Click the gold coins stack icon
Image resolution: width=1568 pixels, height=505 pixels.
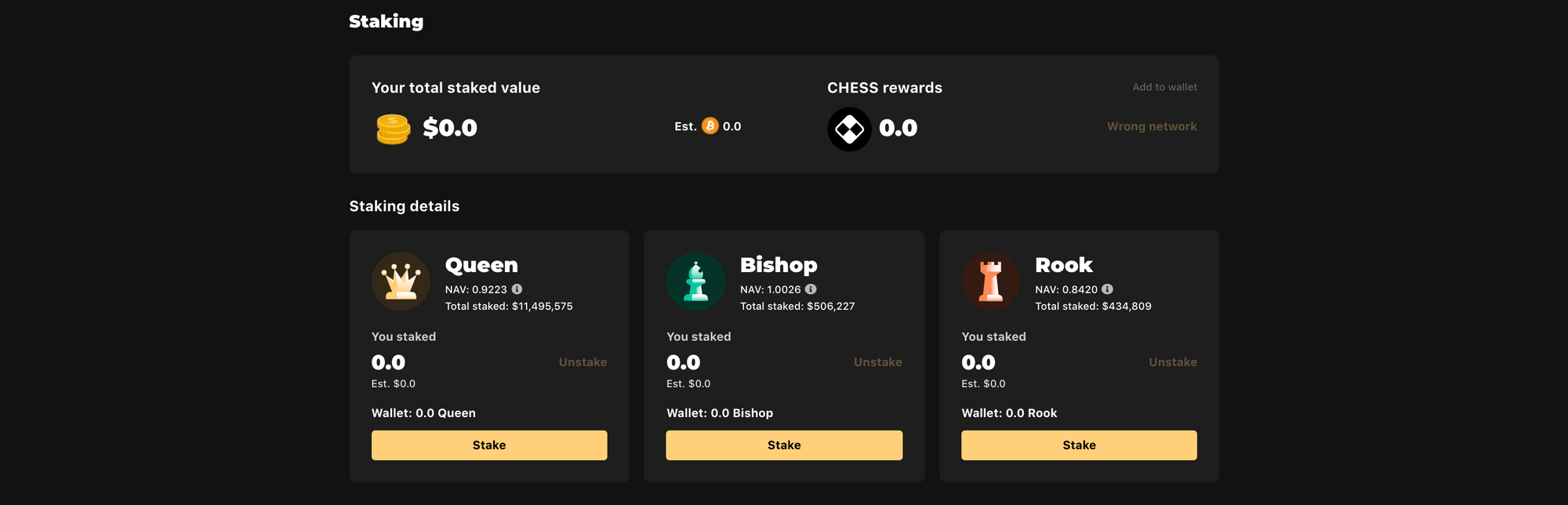393,129
